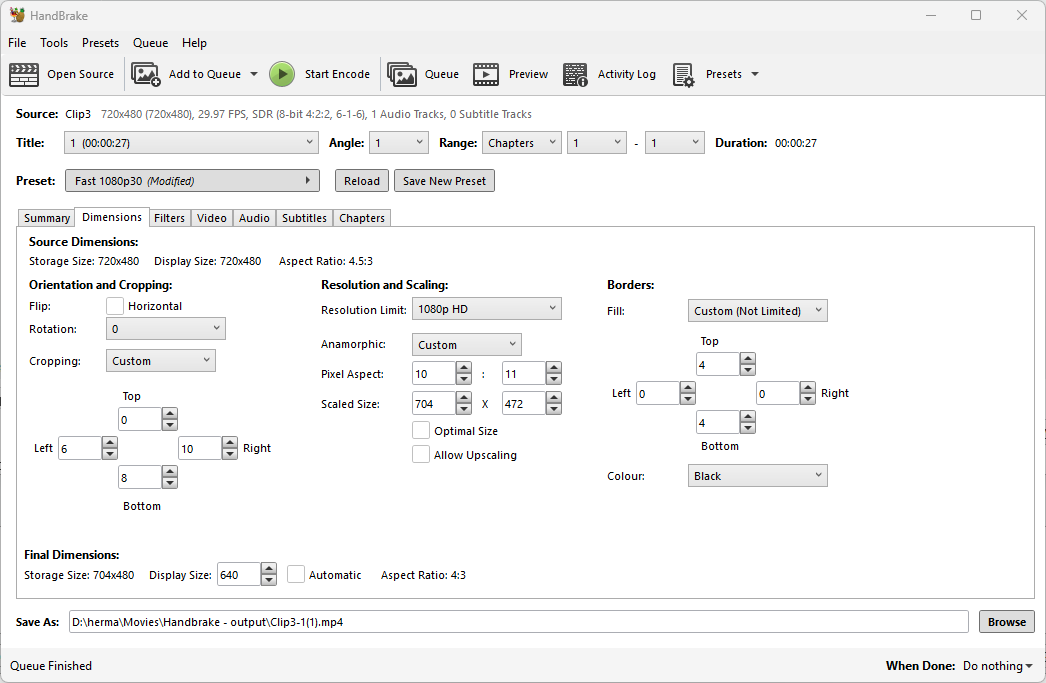The width and height of the screenshot is (1046, 683).
Task: Click the HandBrake app logo in title bar
Action: tap(17, 15)
